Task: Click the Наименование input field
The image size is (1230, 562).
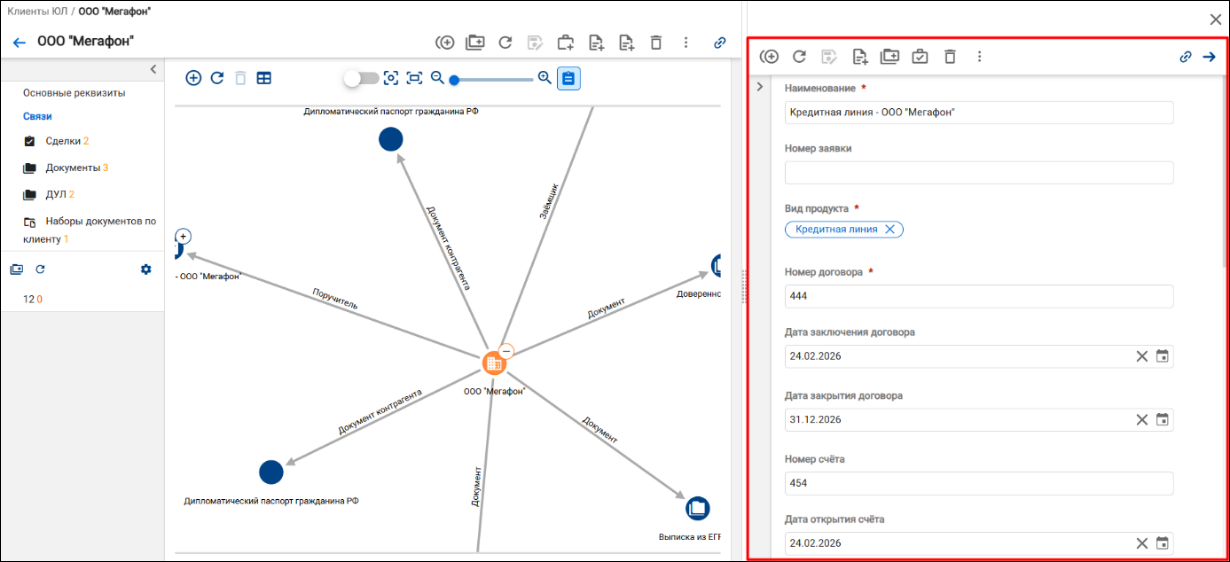Action: point(979,112)
